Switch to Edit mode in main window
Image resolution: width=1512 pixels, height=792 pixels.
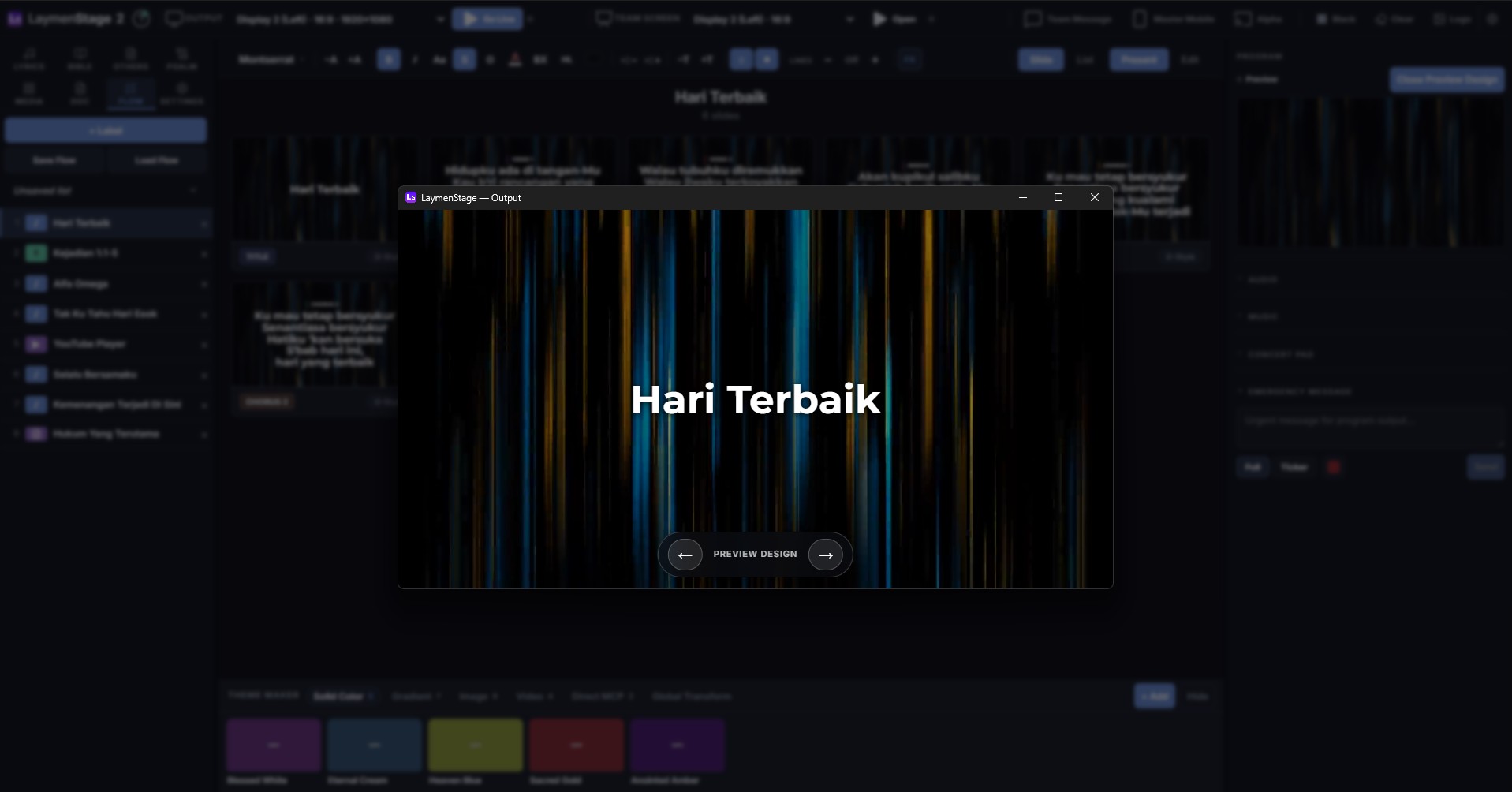click(x=1190, y=59)
